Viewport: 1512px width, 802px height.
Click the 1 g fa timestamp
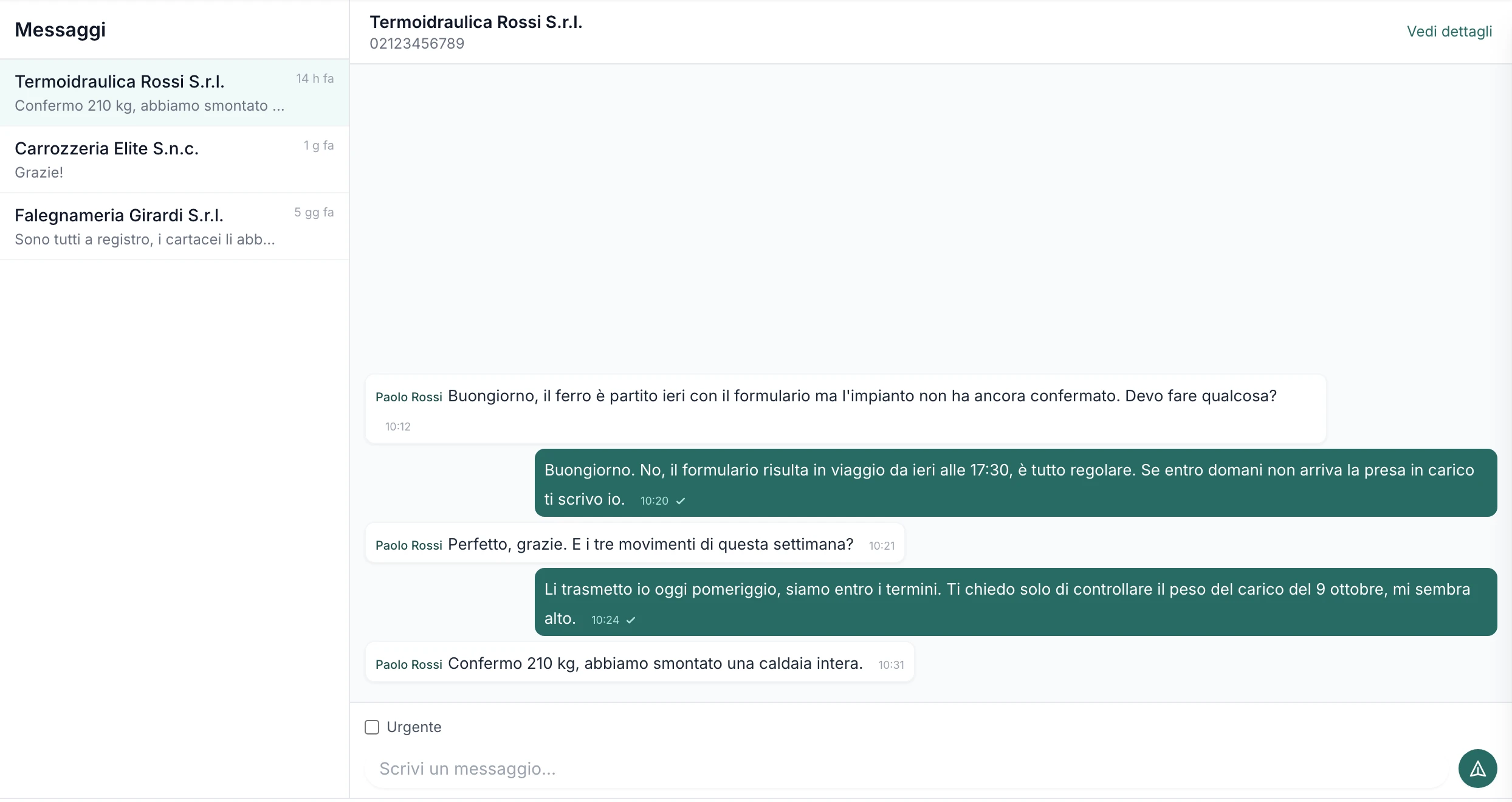[x=318, y=145]
